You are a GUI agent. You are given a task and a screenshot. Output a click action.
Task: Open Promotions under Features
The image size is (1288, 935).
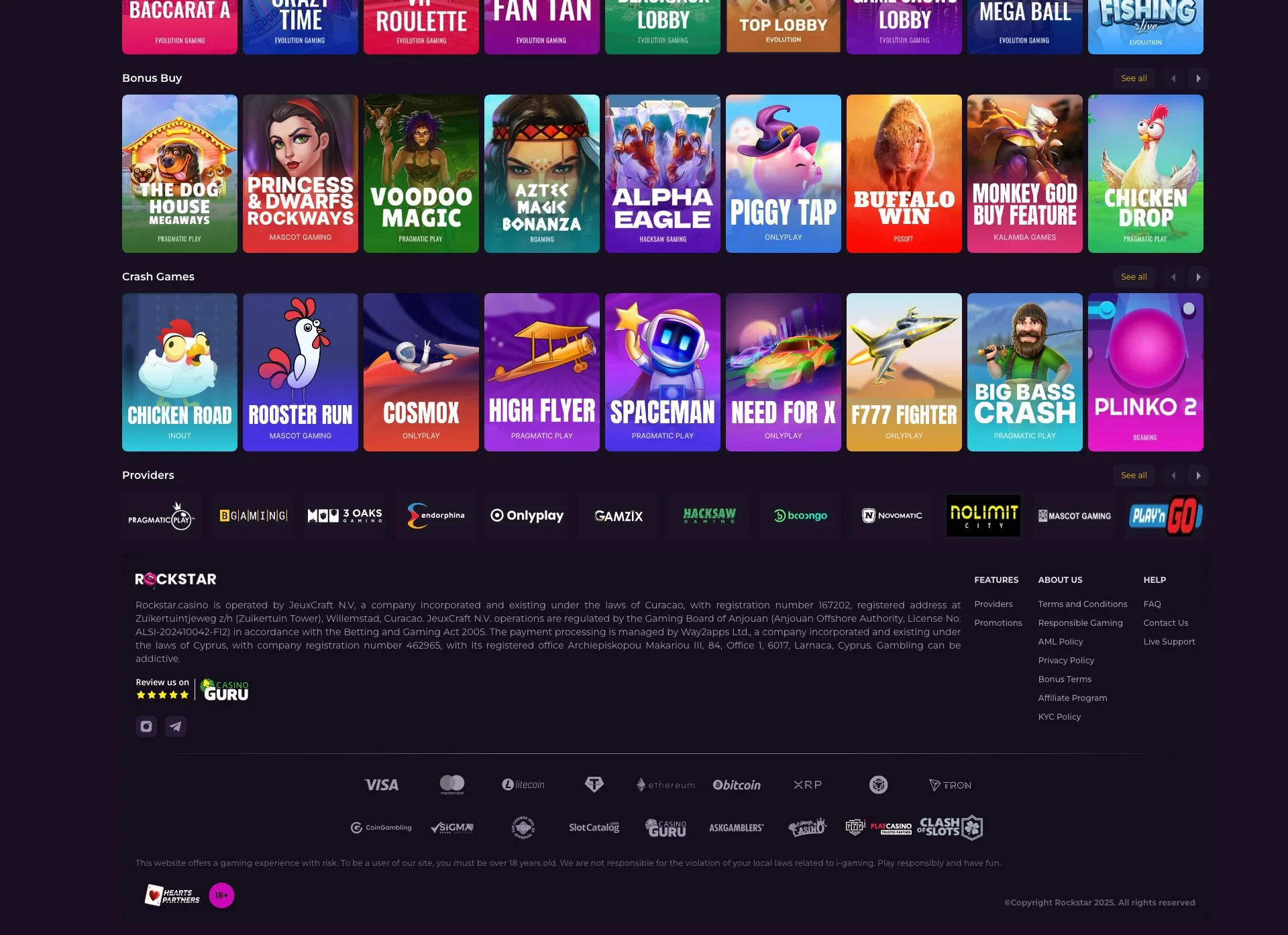click(998, 622)
